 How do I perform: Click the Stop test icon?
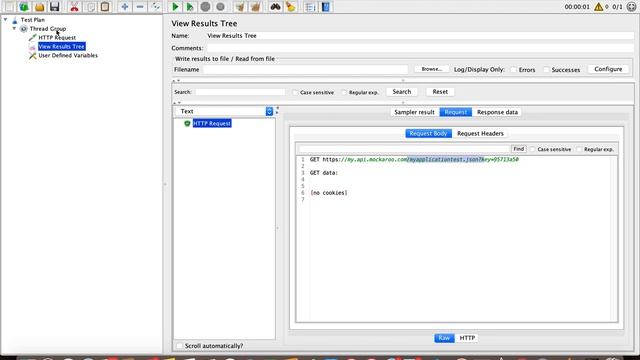205,7
